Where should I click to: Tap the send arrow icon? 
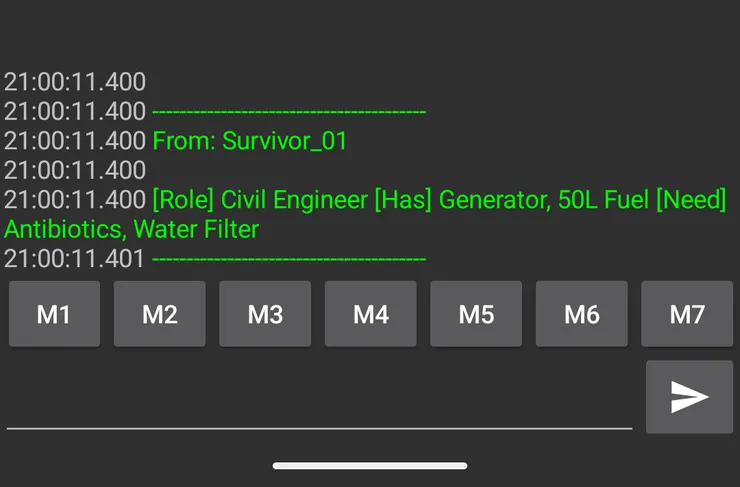pos(689,397)
